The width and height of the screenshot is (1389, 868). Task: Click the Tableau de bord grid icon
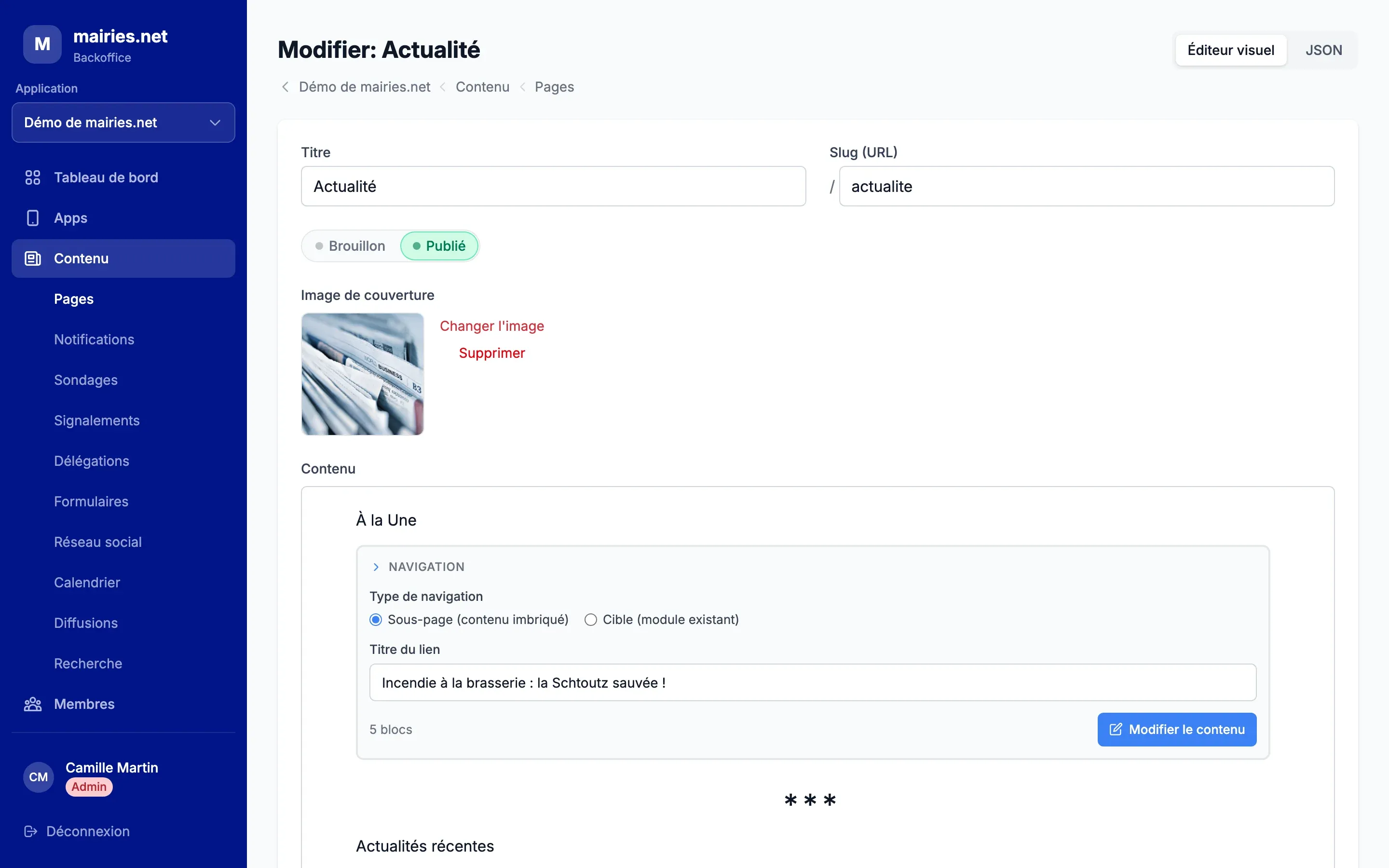[x=33, y=177]
